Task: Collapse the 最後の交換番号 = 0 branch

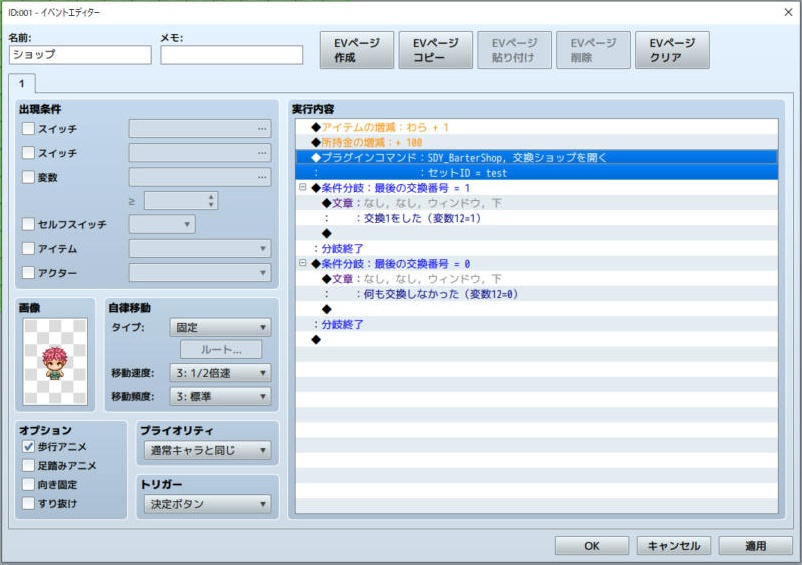Action: click(303, 263)
